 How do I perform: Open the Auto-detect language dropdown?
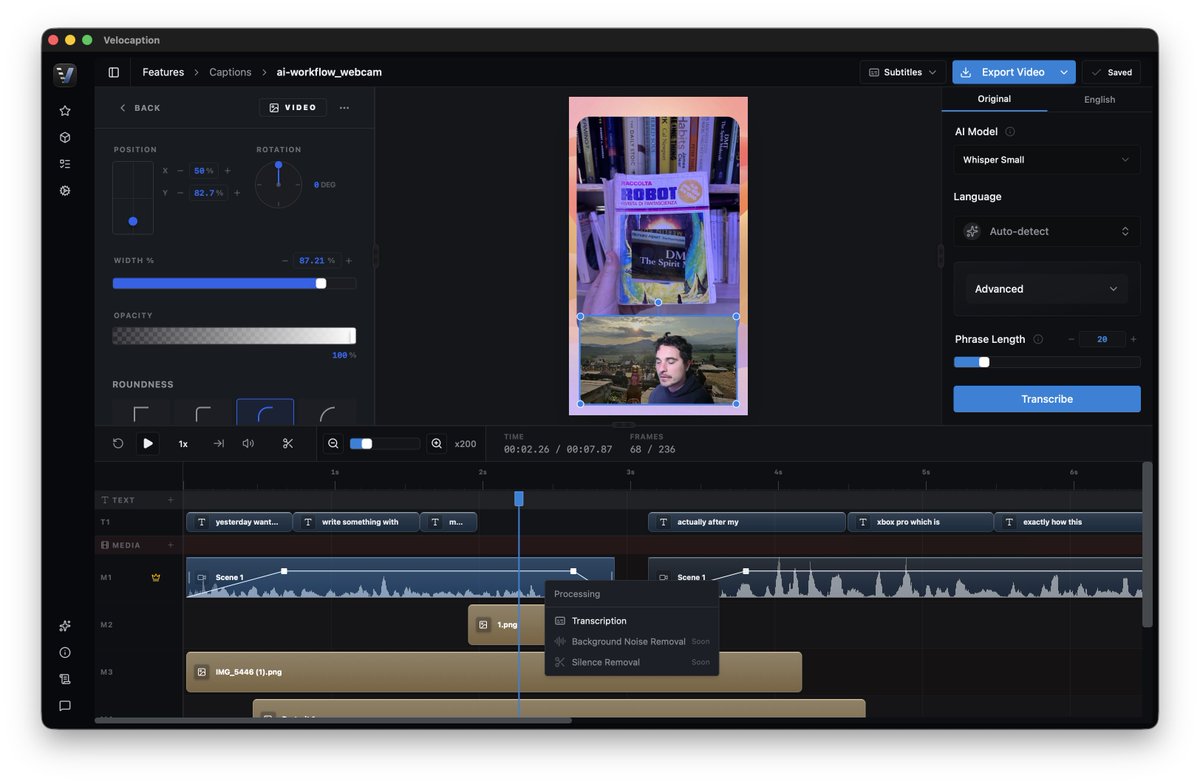pyautogui.click(x=1047, y=231)
